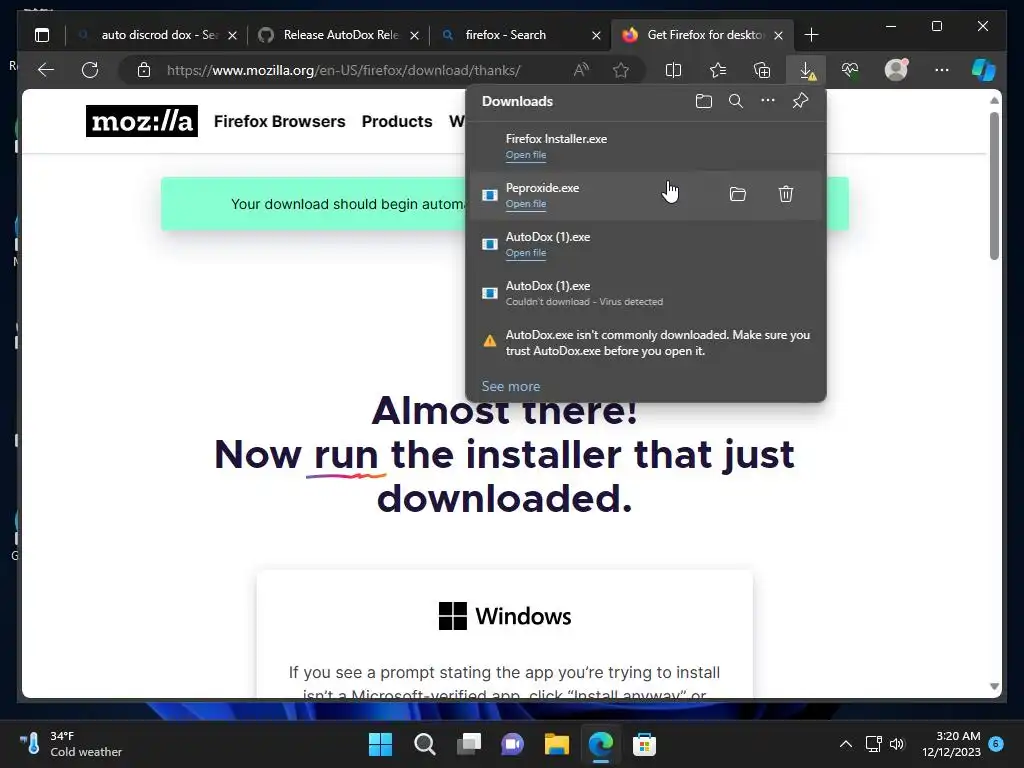The width and height of the screenshot is (1024, 768).
Task: Open the notification count badge
Action: point(996,743)
